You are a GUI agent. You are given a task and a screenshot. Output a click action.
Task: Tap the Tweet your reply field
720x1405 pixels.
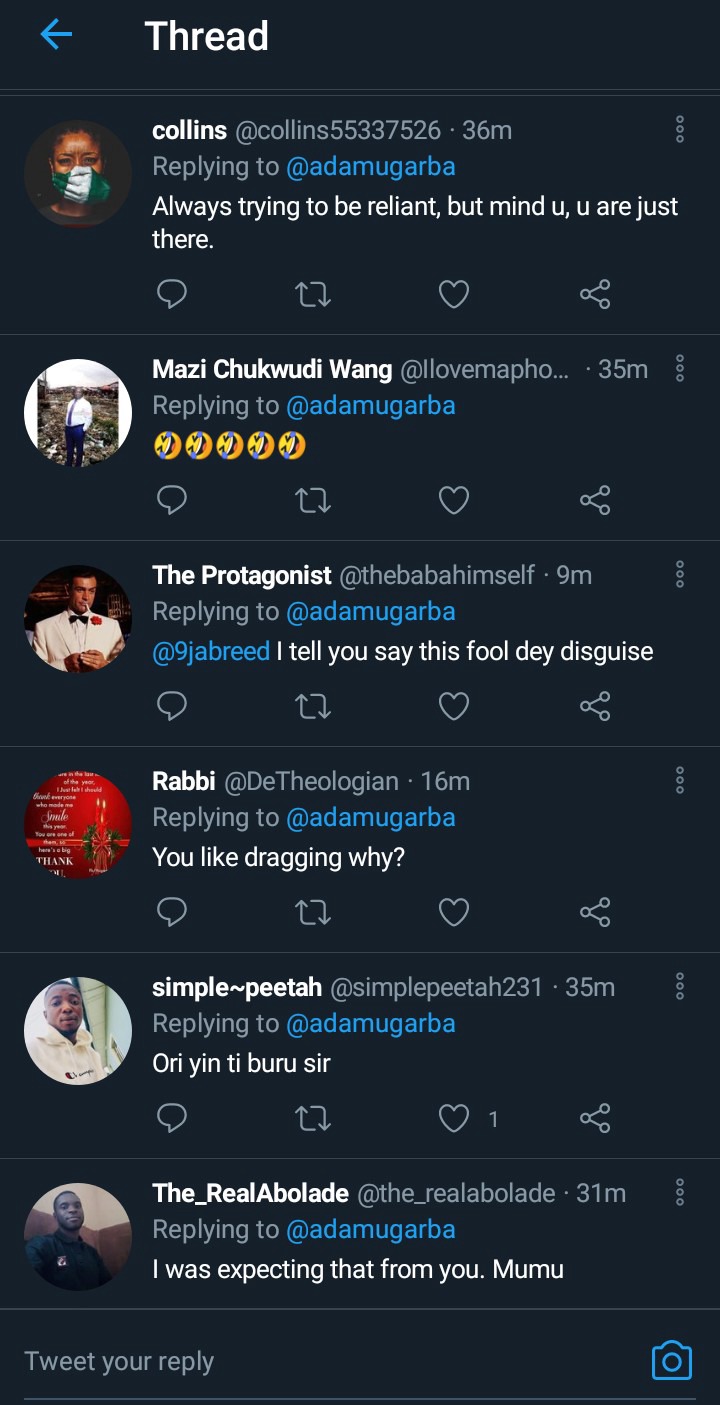tap(300, 1361)
